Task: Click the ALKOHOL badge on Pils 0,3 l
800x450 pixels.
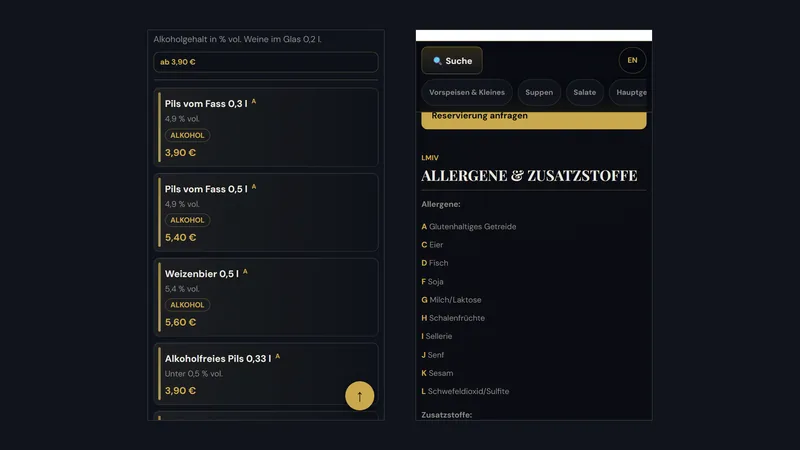Action: coord(187,135)
